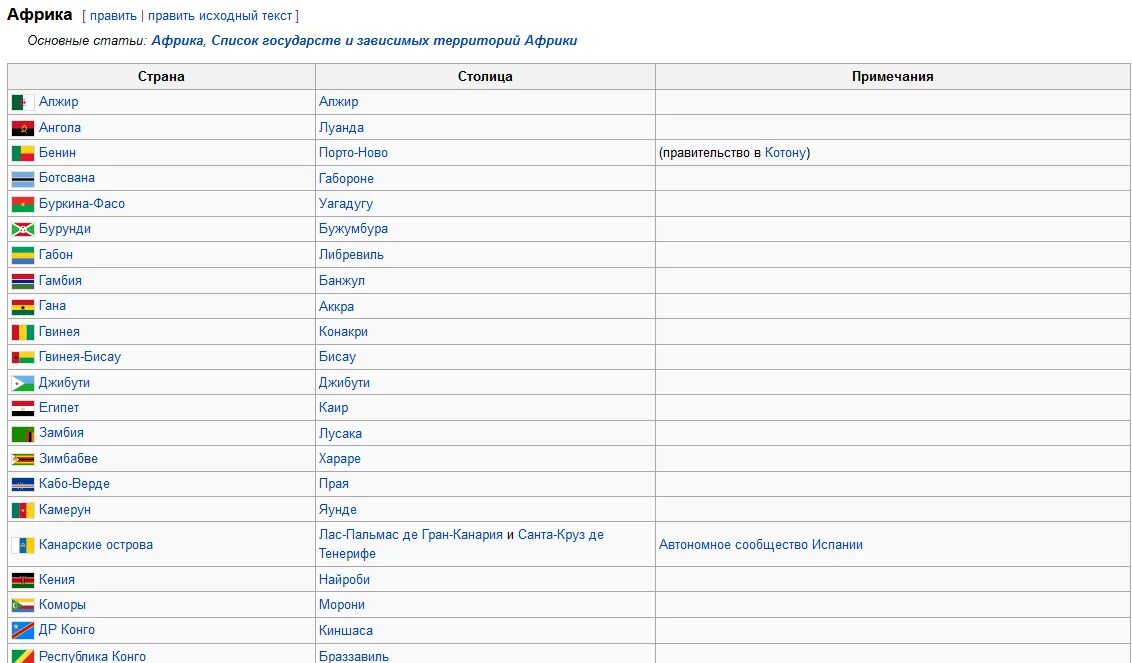
Task: Open 'Список государств и зависимых территорий Африки'
Action: 394,40
